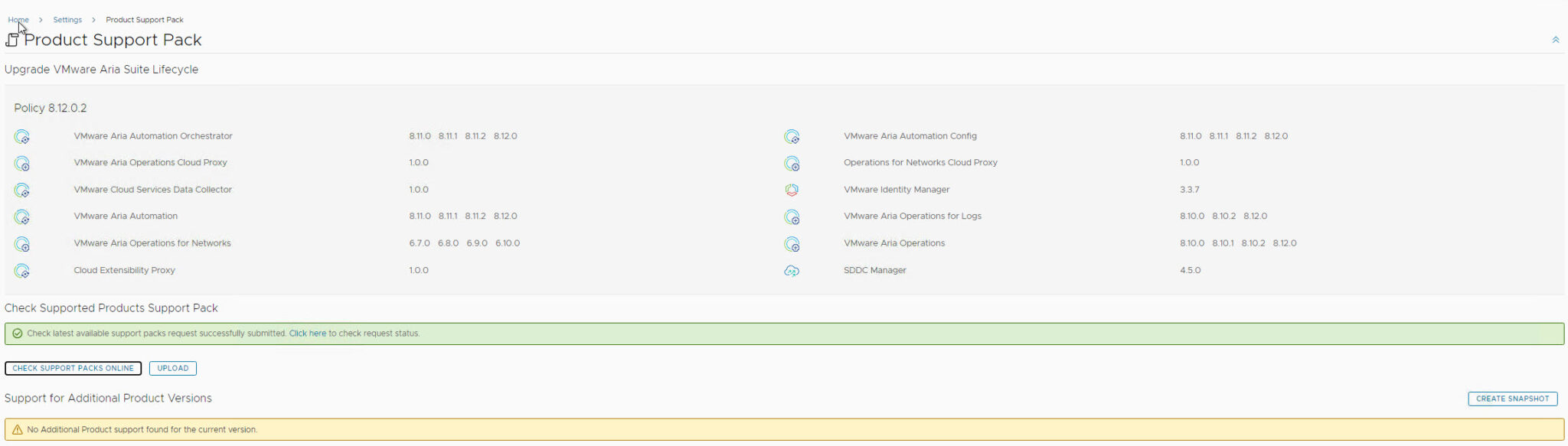Image resolution: width=1568 pixels, height=446 pixels.
Task: Click version 8.11.1 of Automation Config
Action: [1219, 136]
